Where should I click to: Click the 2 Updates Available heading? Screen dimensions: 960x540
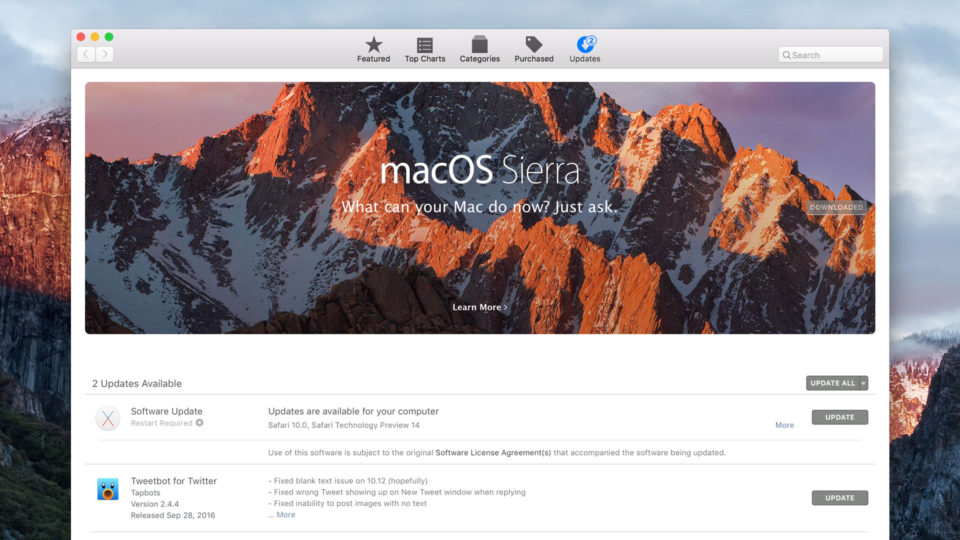tap(137, 384)
